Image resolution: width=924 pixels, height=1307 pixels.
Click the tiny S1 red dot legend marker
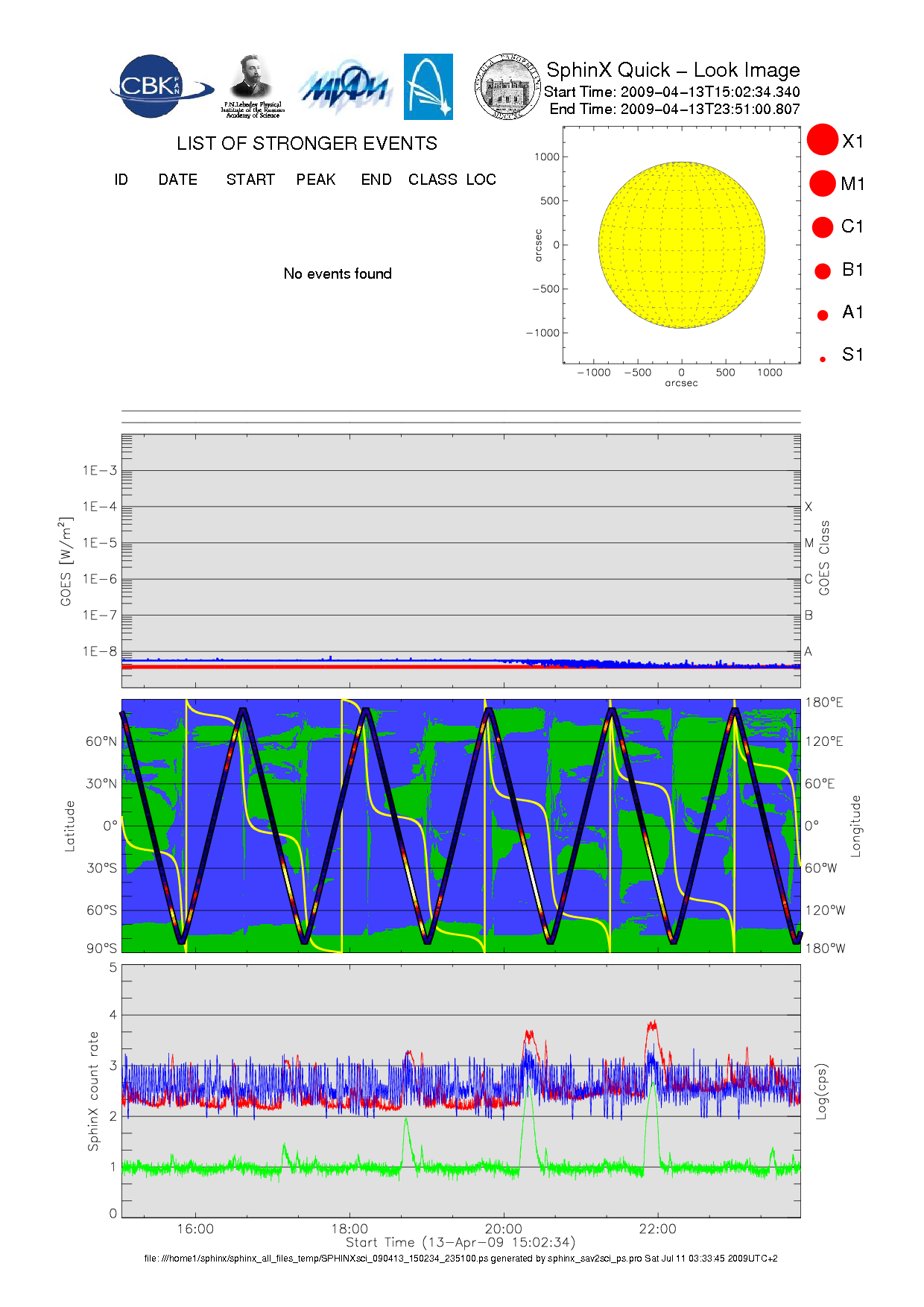point(823,359)
